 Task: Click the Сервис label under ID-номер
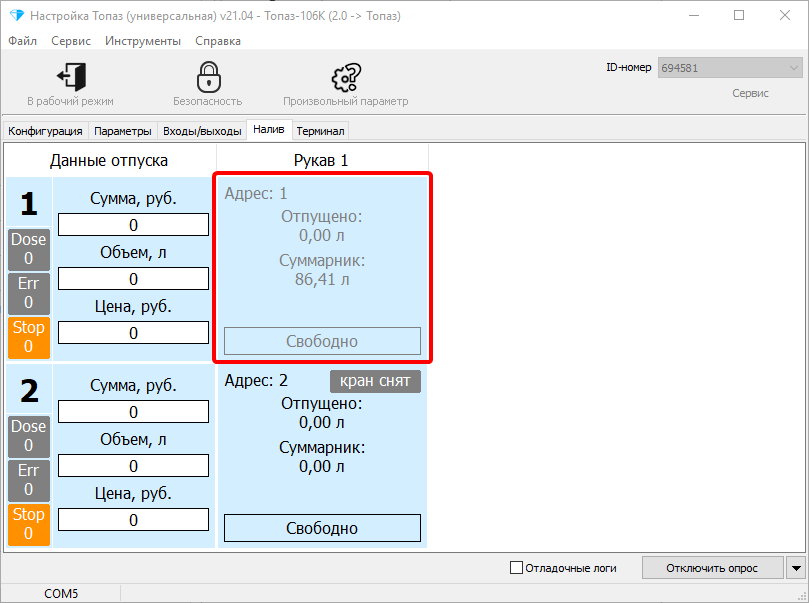click(750, 93)
